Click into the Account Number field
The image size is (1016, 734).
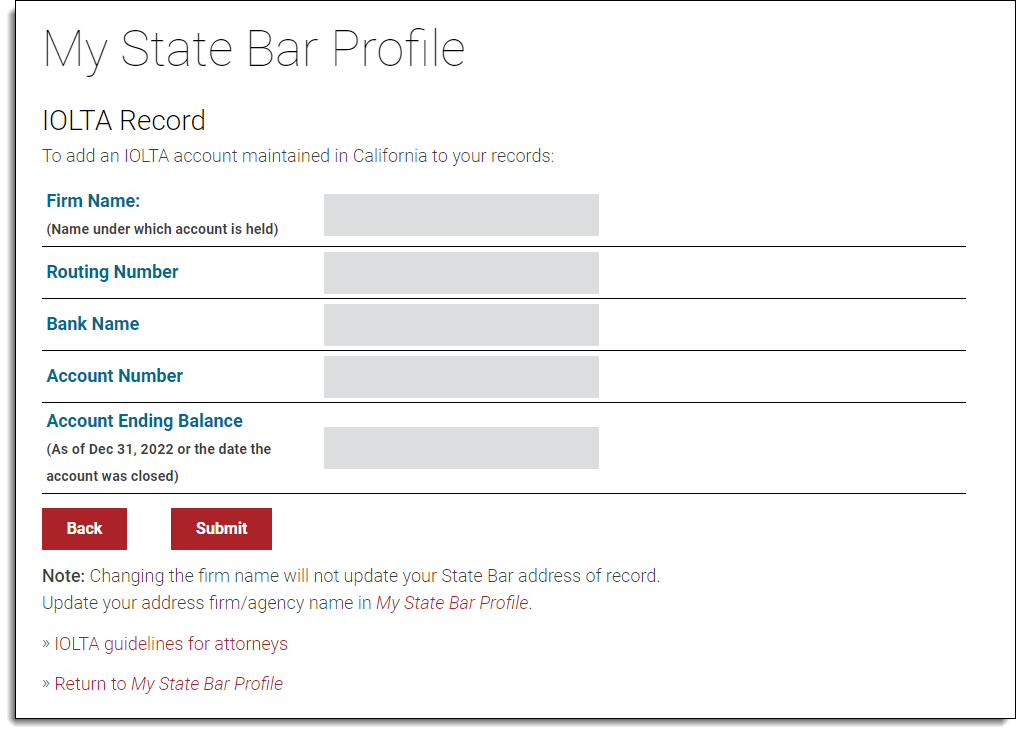point(461,376)
